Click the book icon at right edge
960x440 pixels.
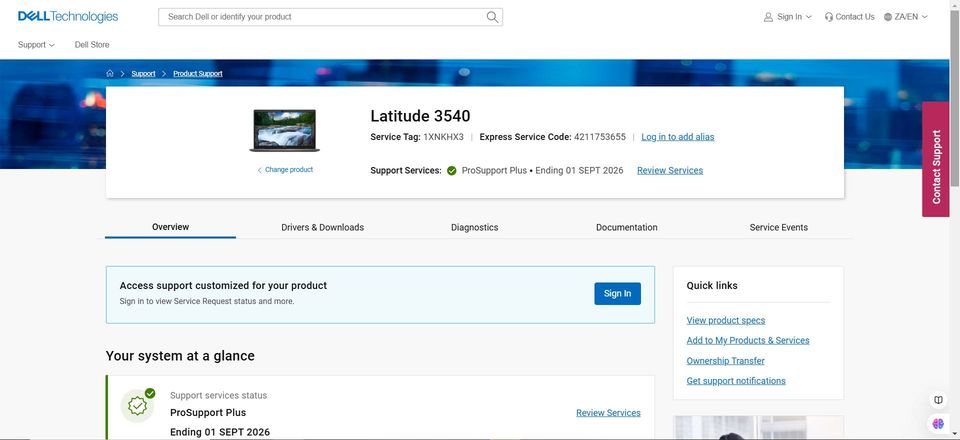938,400
